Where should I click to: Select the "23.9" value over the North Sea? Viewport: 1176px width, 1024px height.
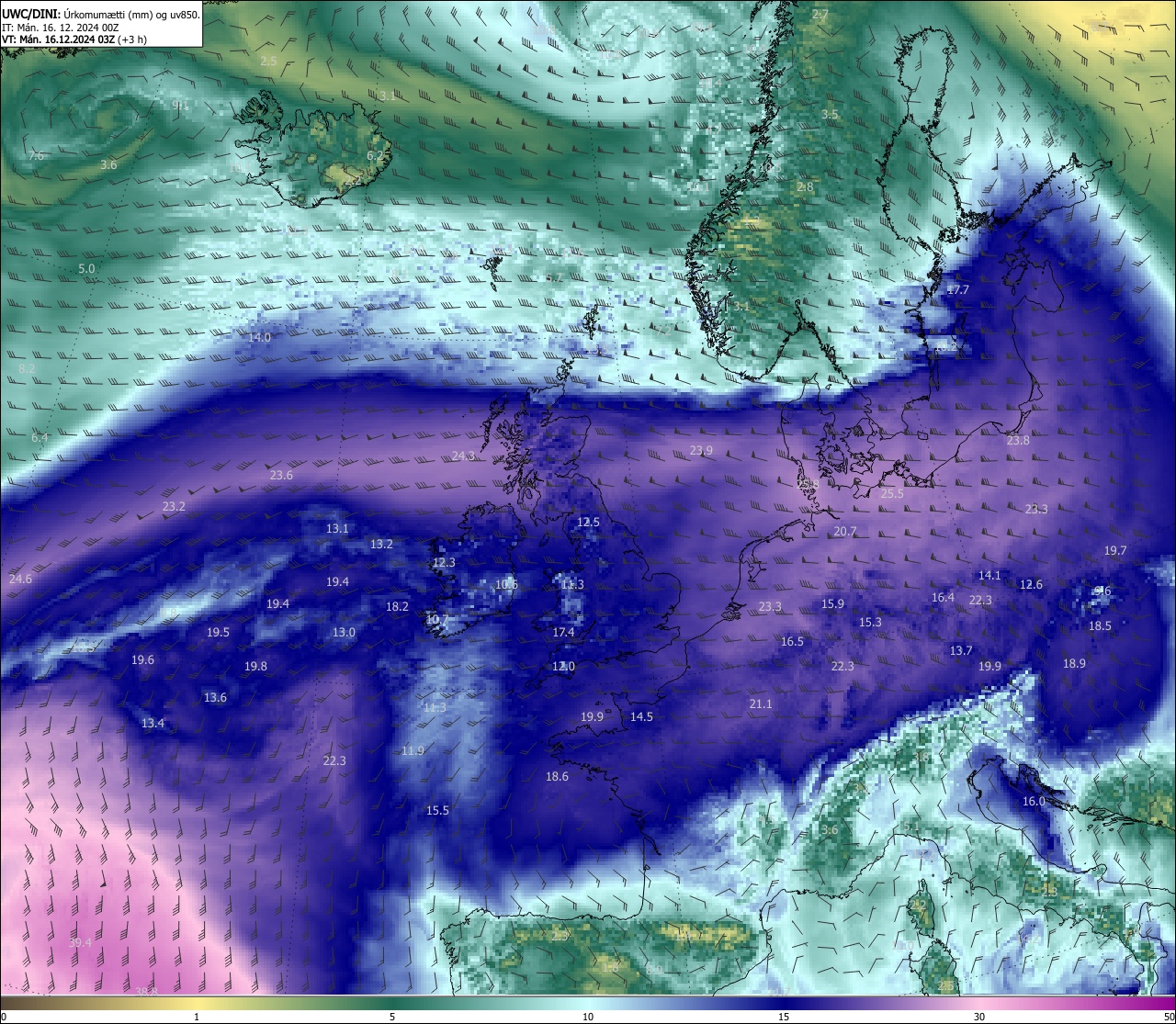pos(701,450)
